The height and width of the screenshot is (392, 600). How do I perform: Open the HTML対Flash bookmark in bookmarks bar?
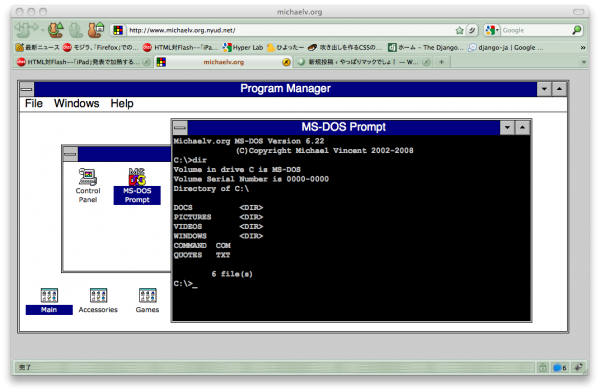[180, 47]
